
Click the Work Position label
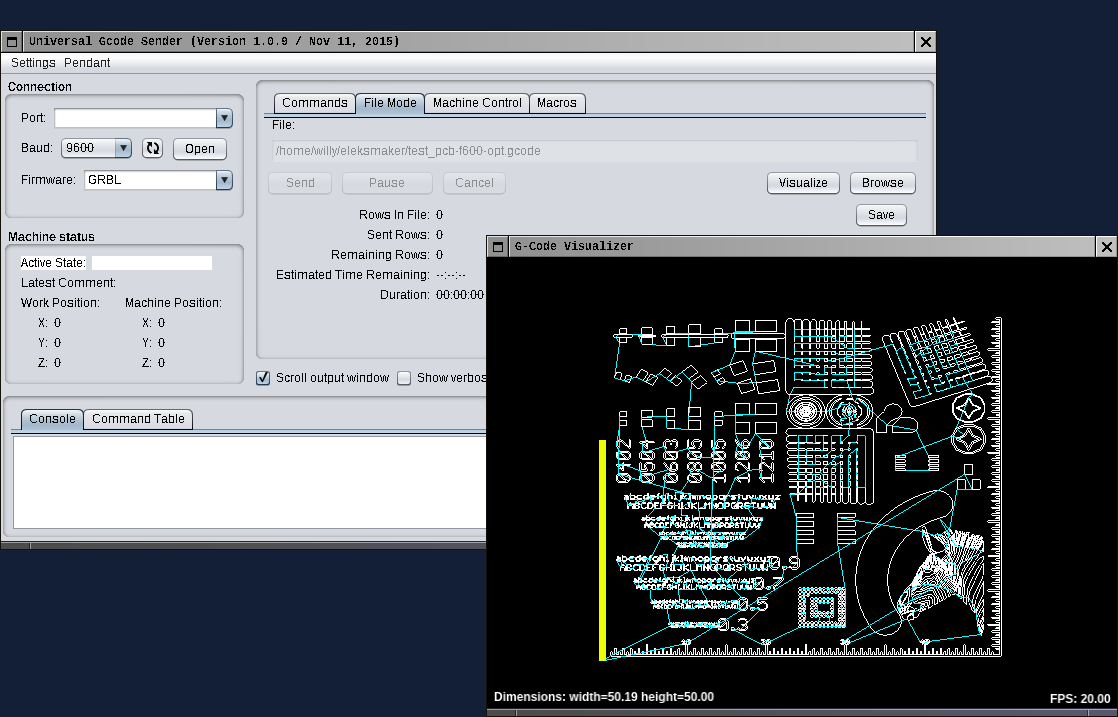click(x=60, y=303)
